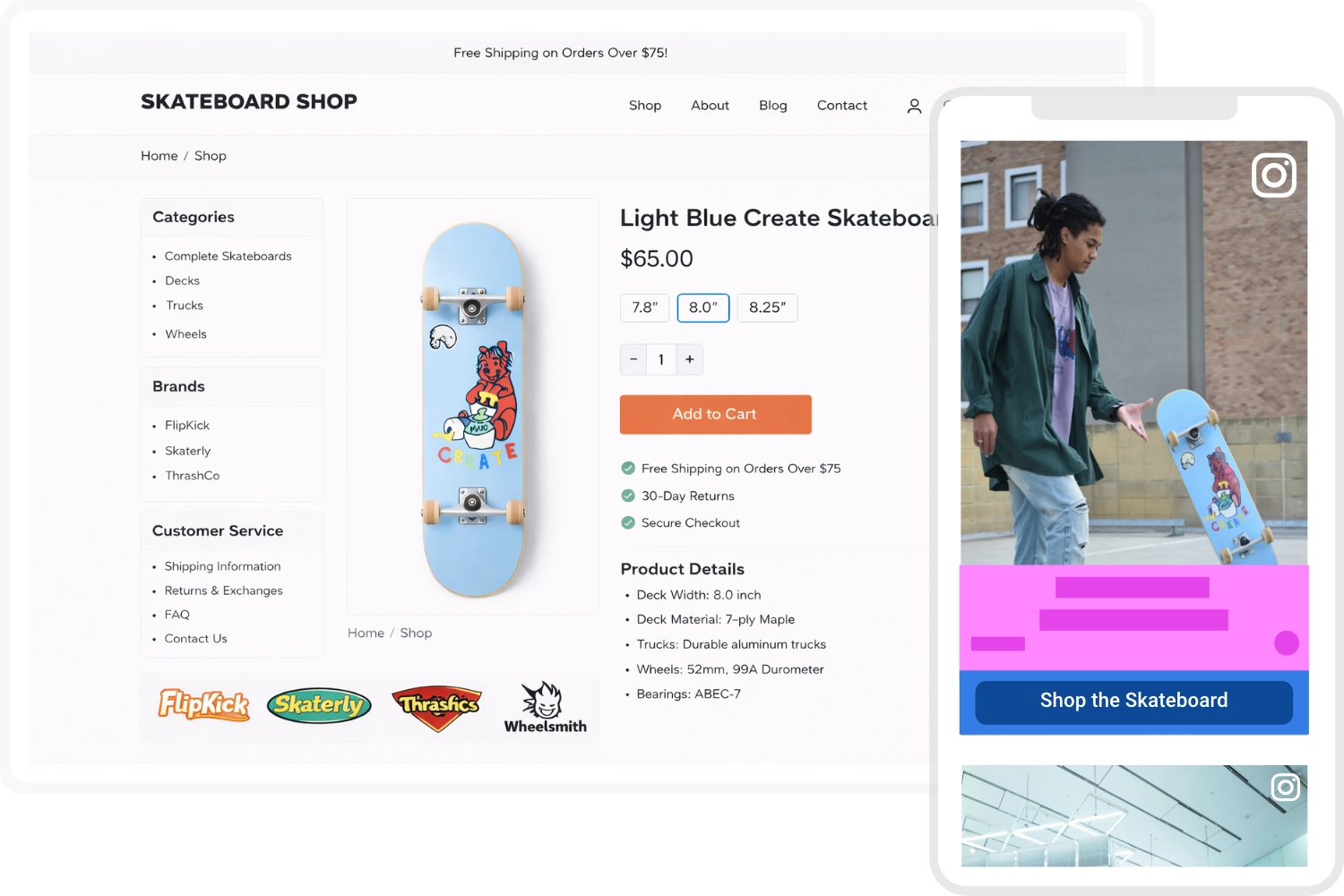Tap Shop the Skateboard button
This screenshot has height=896, width=1344.
(1133, 702)
